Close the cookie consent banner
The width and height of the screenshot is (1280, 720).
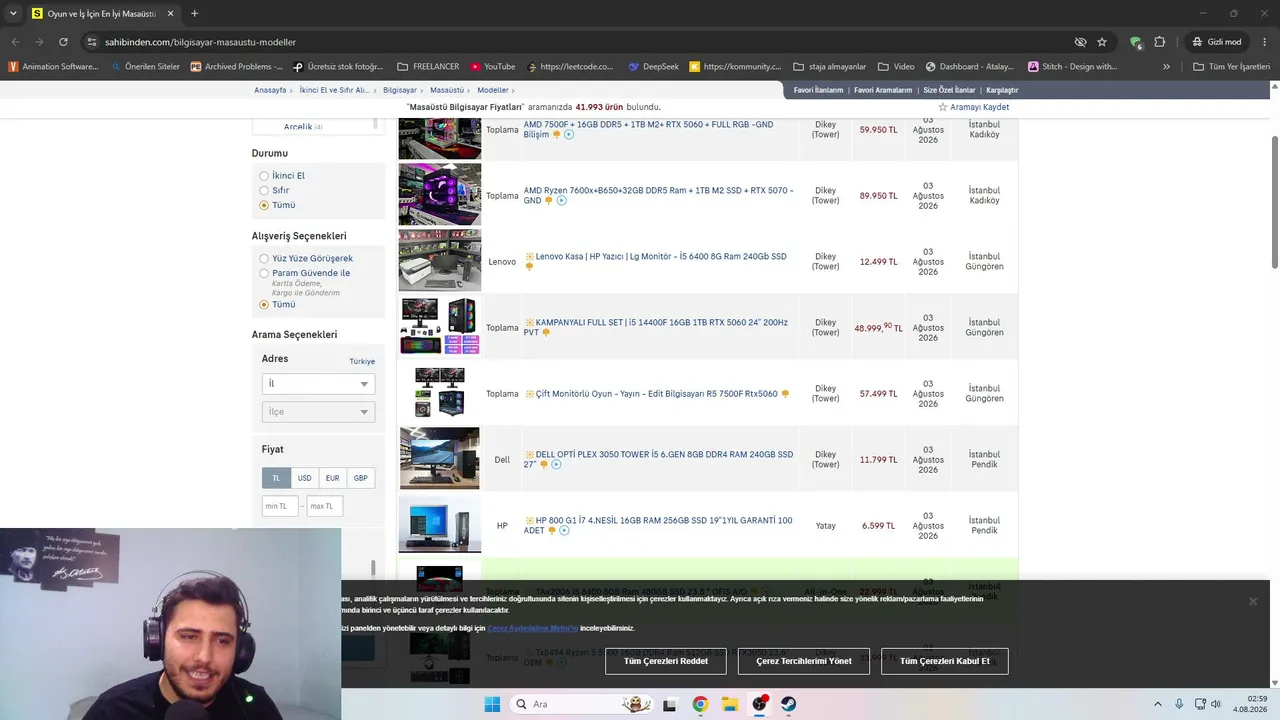[x=1253, y=601]
